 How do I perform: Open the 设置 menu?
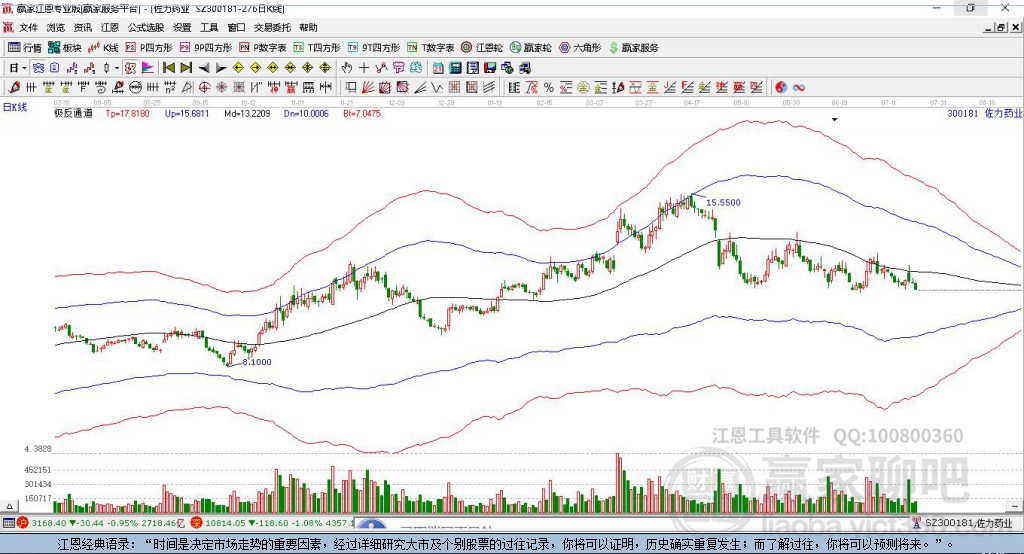(182, 27)
